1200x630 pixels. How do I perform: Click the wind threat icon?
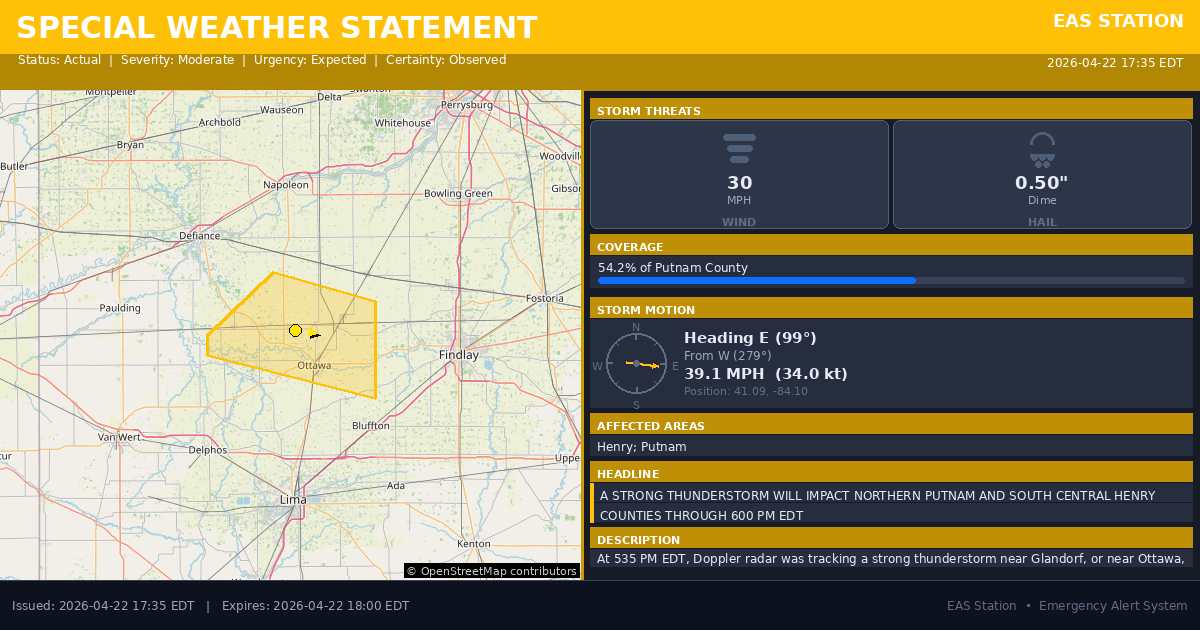point(739,148)
